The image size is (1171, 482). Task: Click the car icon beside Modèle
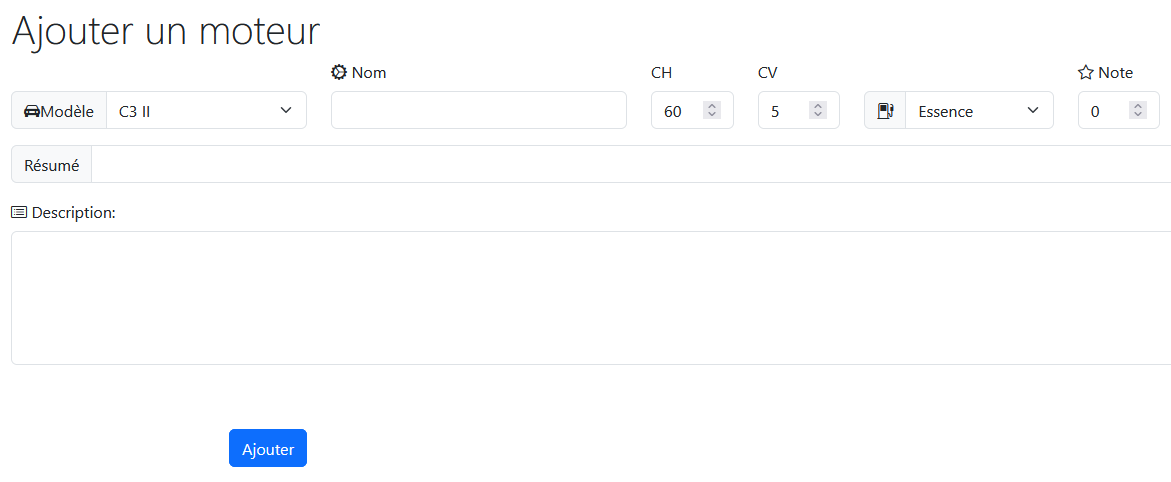31,111
